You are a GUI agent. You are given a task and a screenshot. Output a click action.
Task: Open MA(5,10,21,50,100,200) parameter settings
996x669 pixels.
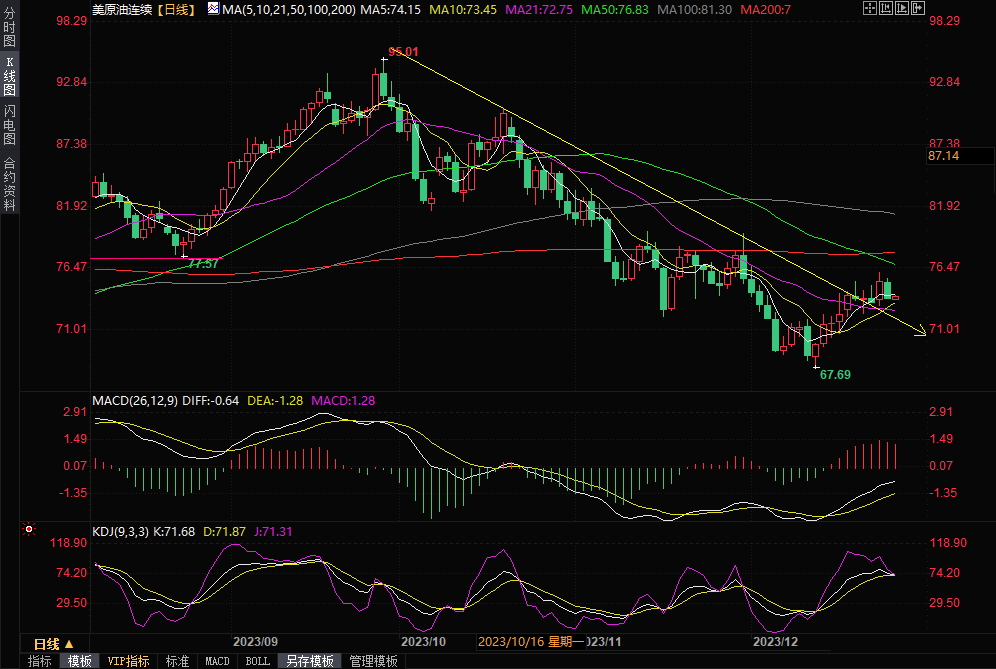click(x=288, y=8)
